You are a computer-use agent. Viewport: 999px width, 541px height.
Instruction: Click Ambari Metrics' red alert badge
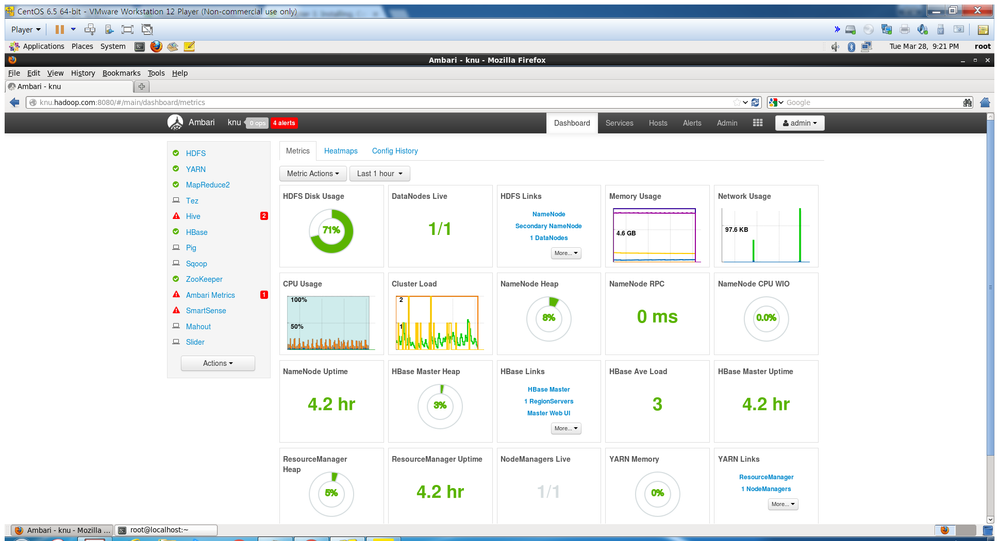[x=264, y=295]
